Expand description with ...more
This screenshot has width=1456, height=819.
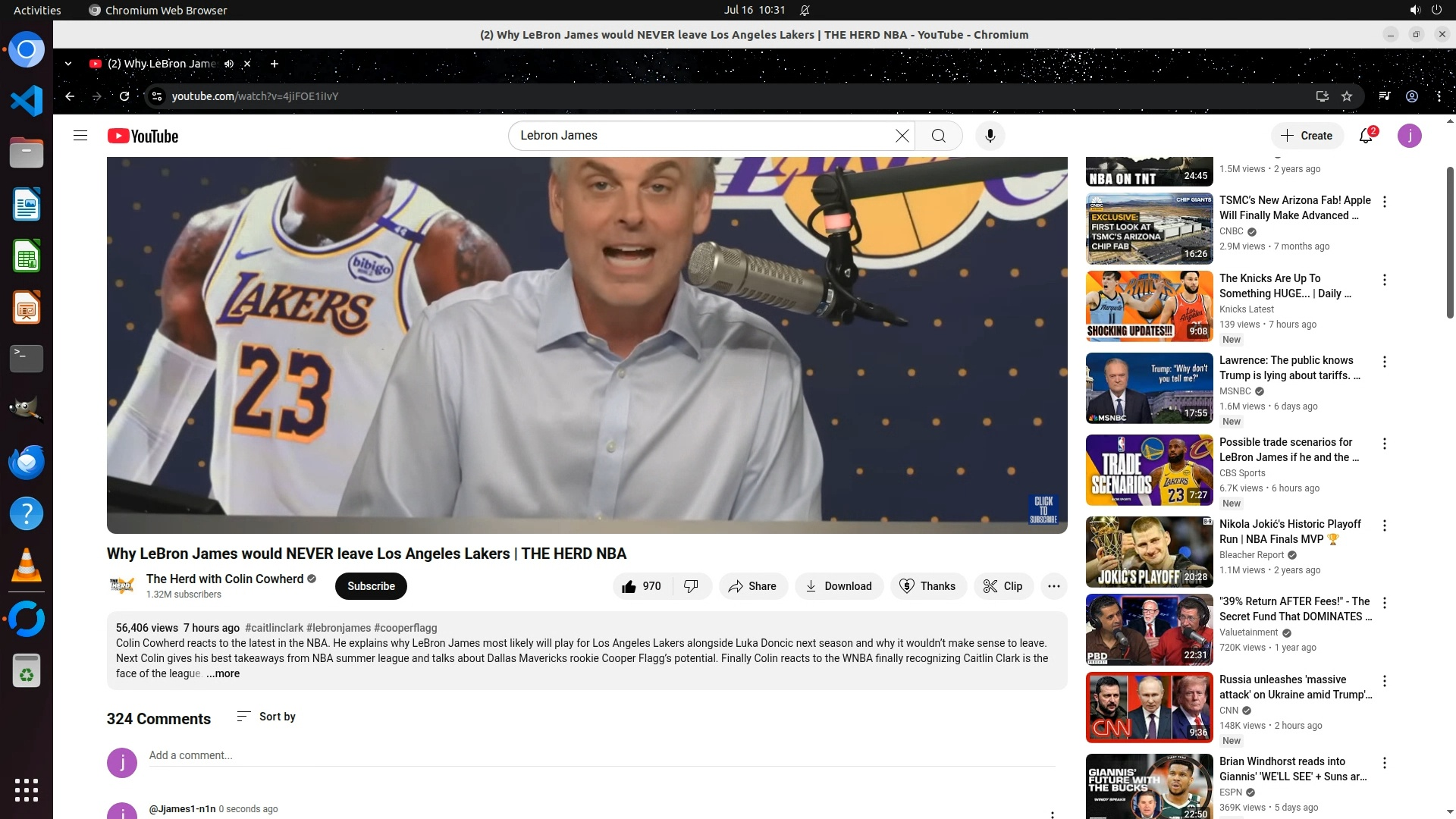(223, 673)
